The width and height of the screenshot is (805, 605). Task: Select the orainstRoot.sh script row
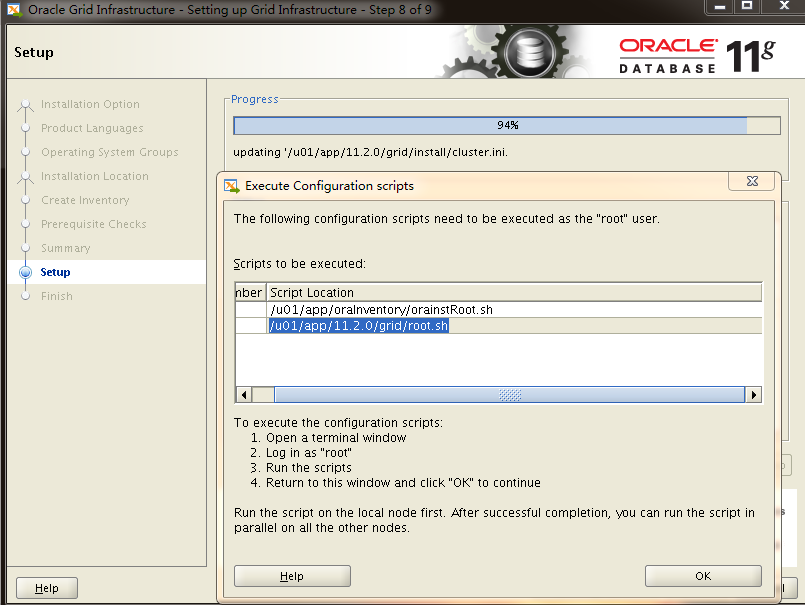point(498,310)
